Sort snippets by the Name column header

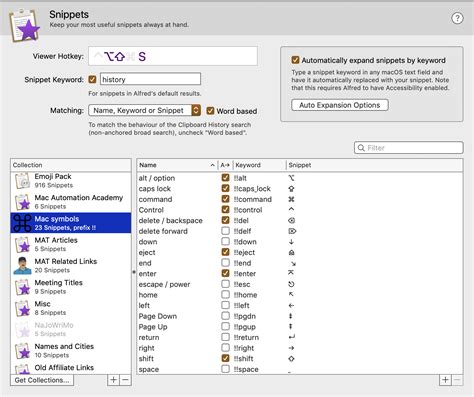[x=177, y=165]
